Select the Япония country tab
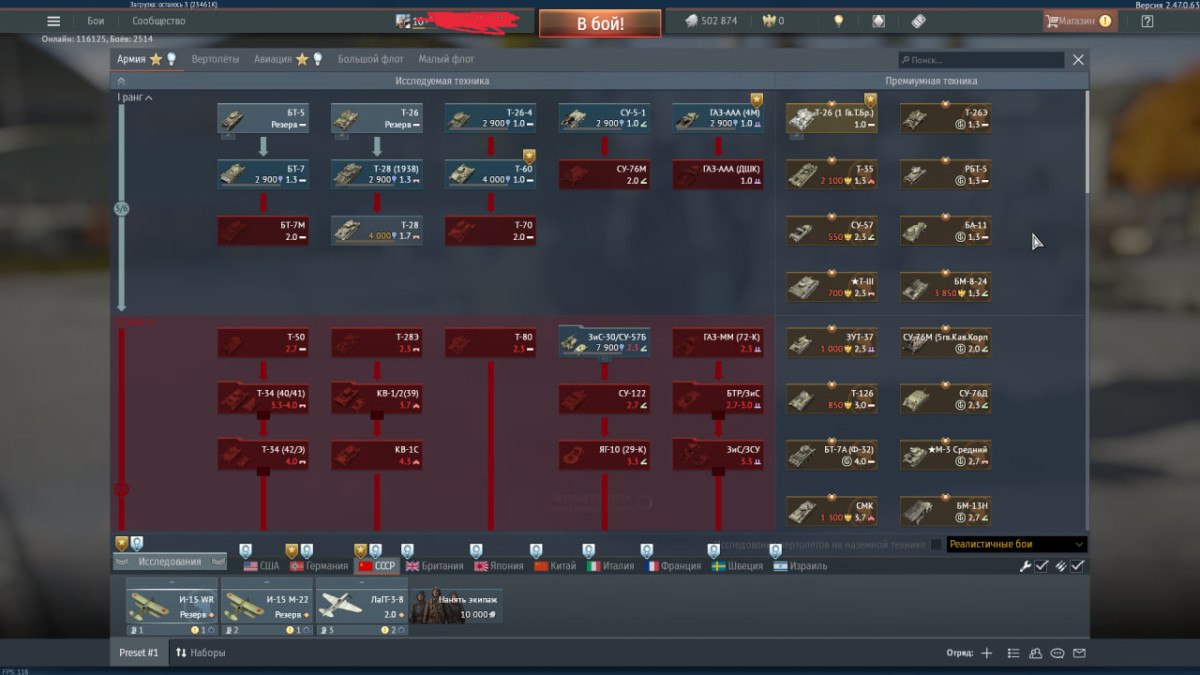The height and width of the screenshot is (675, 1200). coord(499,566)
